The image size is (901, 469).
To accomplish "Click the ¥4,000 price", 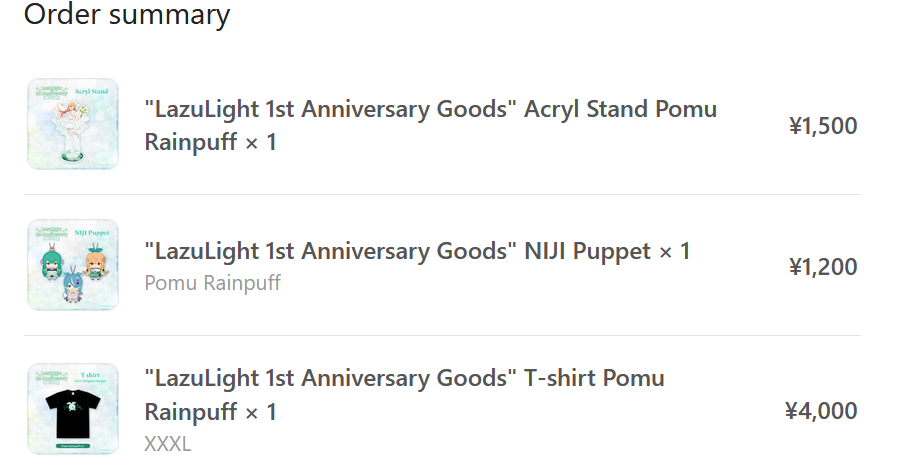I will pyautogui.click(x=821, y=411).
